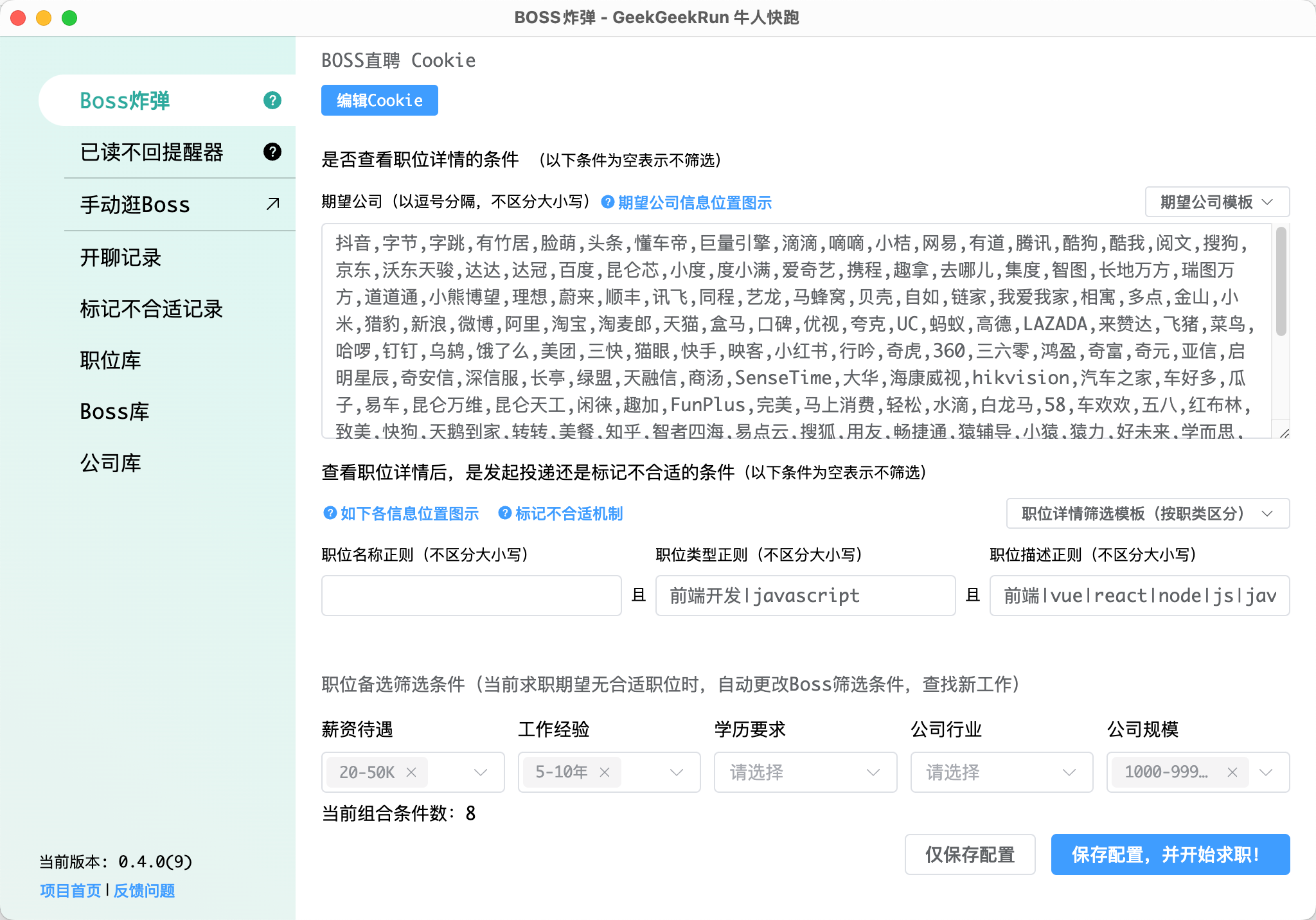Remove the 20-50K salary tag
This screenshot has height=920, width=1316.
click(413, 772)
